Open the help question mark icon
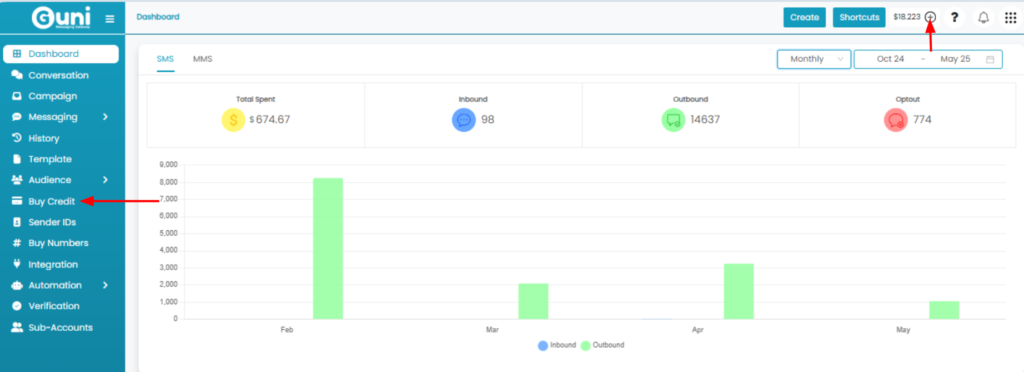 (x=954, y=18)
